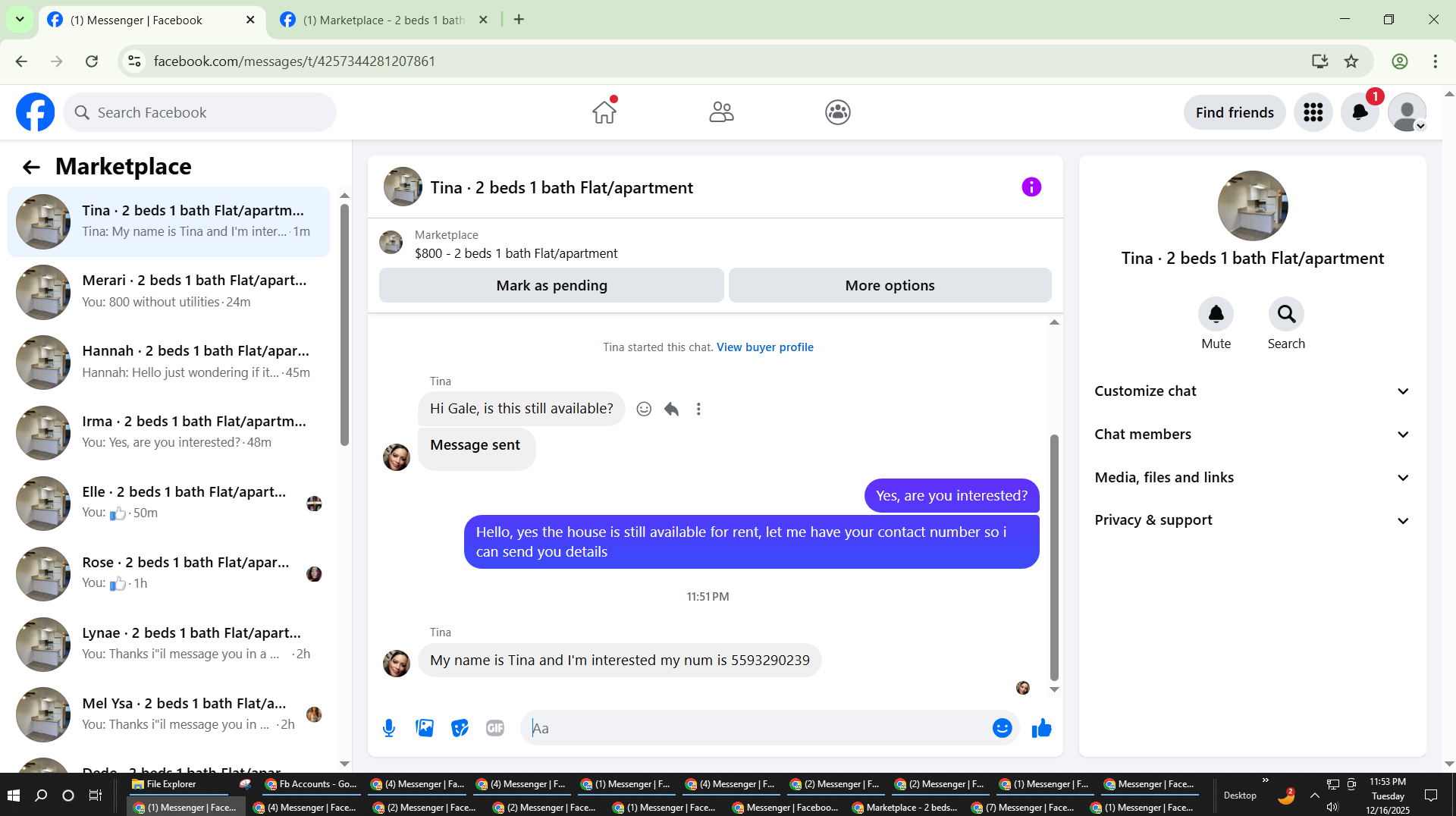Image resolution: width=1456 pixels, height=816 pixels.
Task: Search in conversation magnifier icon
Action: pyautogui.click(x=1287, y=314)
